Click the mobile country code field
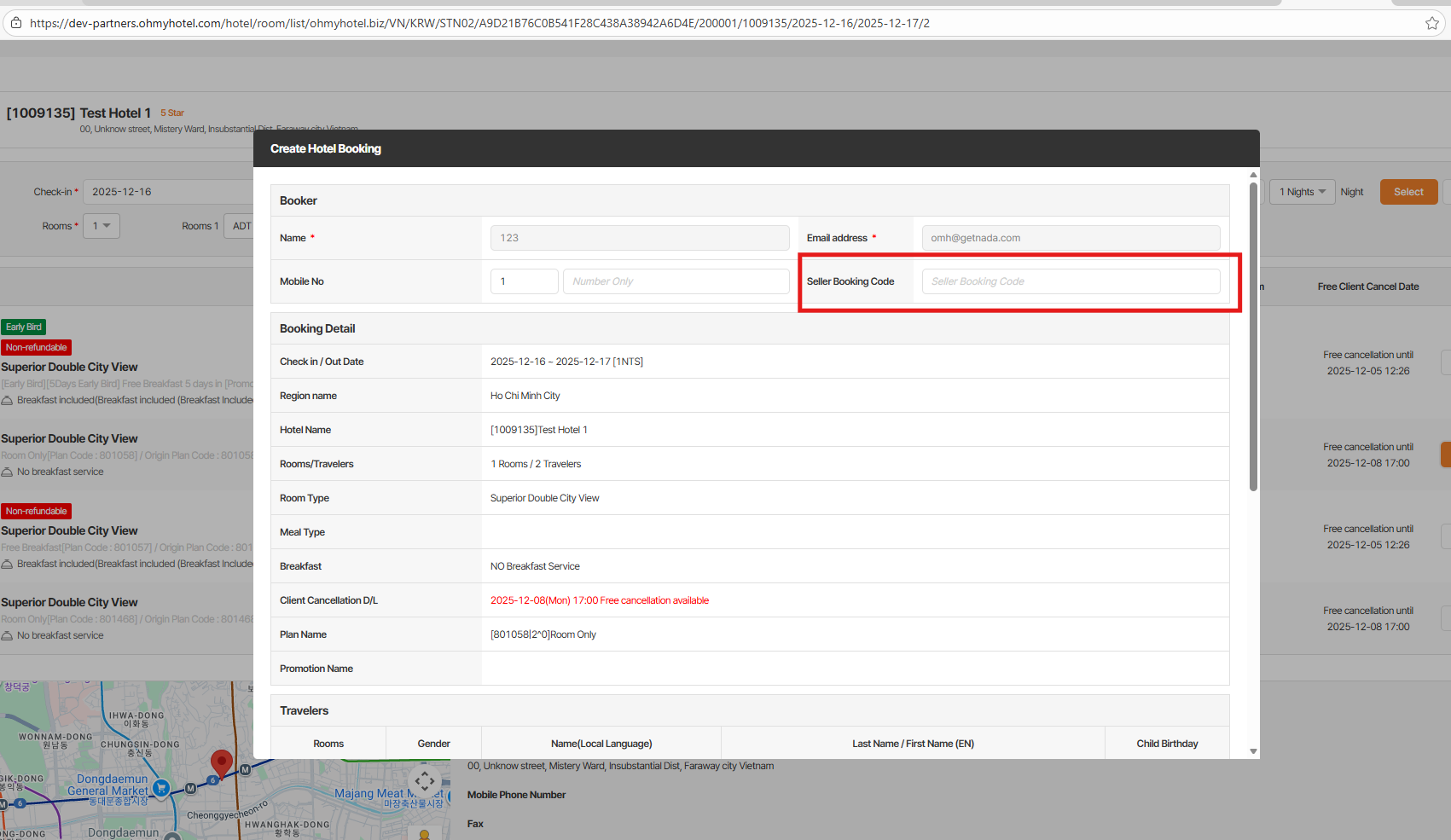Viewport: 1451px width, 840px height. tap(524, 281)
